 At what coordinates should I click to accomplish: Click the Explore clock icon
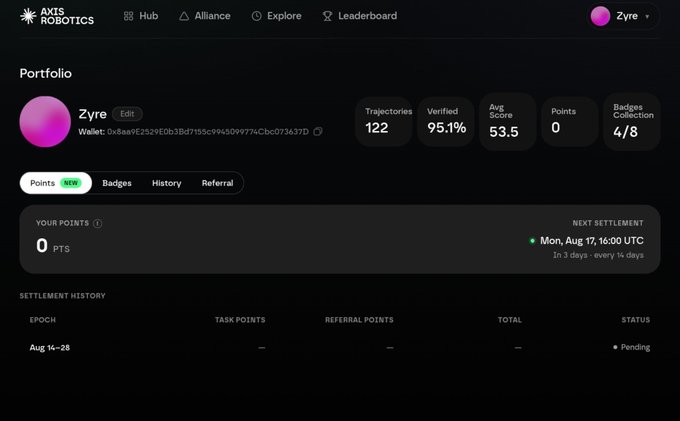point(257,16)
